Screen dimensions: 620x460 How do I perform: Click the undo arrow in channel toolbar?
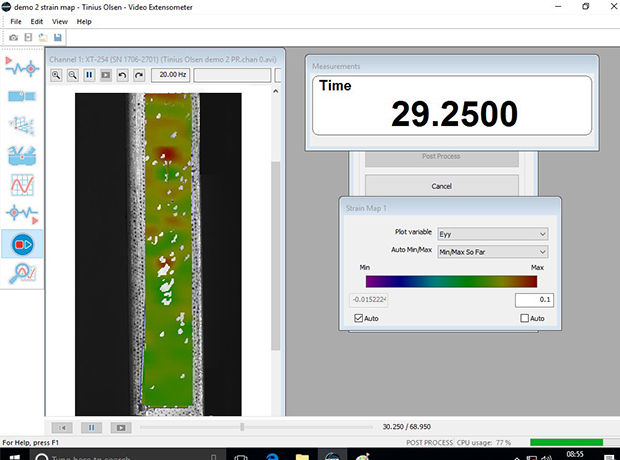tap(122, 75)
